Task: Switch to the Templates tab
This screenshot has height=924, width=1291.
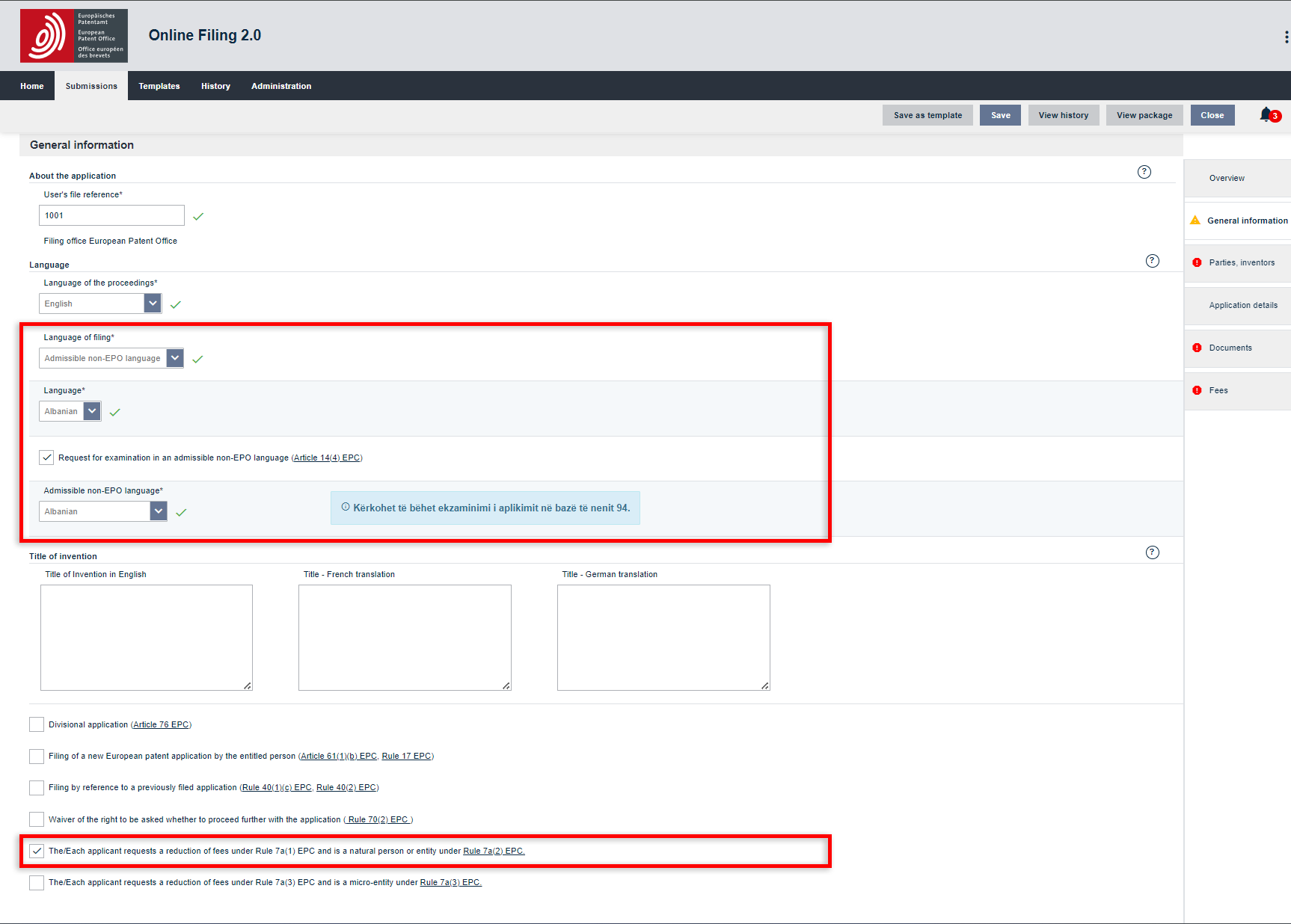Action: [x=159, y=86]
